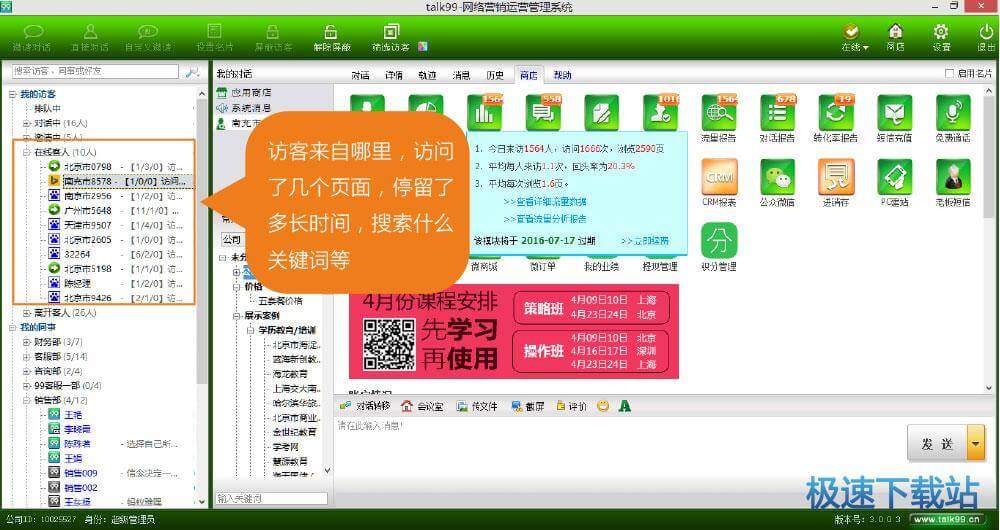Expand the 财务部 (3/7) department
The image size is (1000, 530).
pos(27,342)
